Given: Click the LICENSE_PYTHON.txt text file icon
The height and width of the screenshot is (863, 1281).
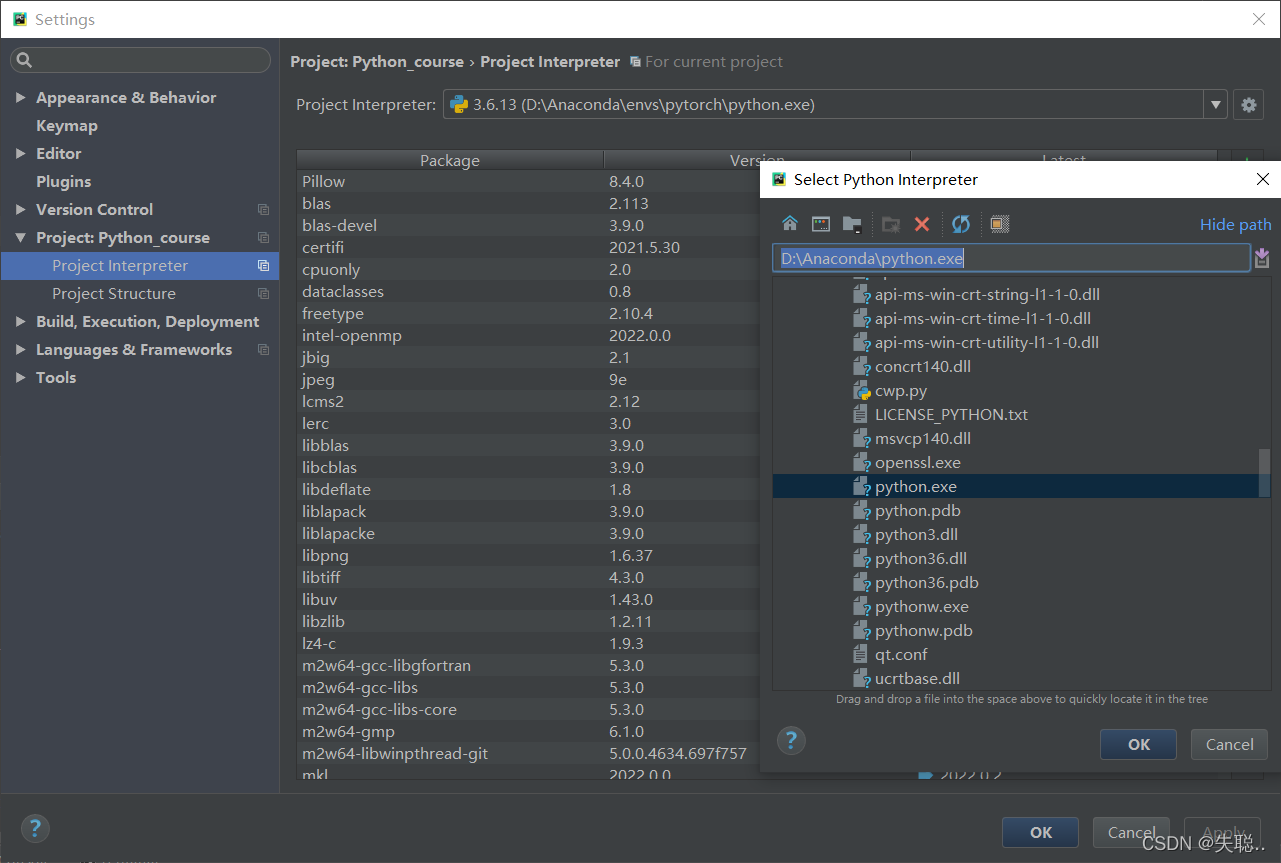Looking at the screenshot, I should [x=860, y=414].
